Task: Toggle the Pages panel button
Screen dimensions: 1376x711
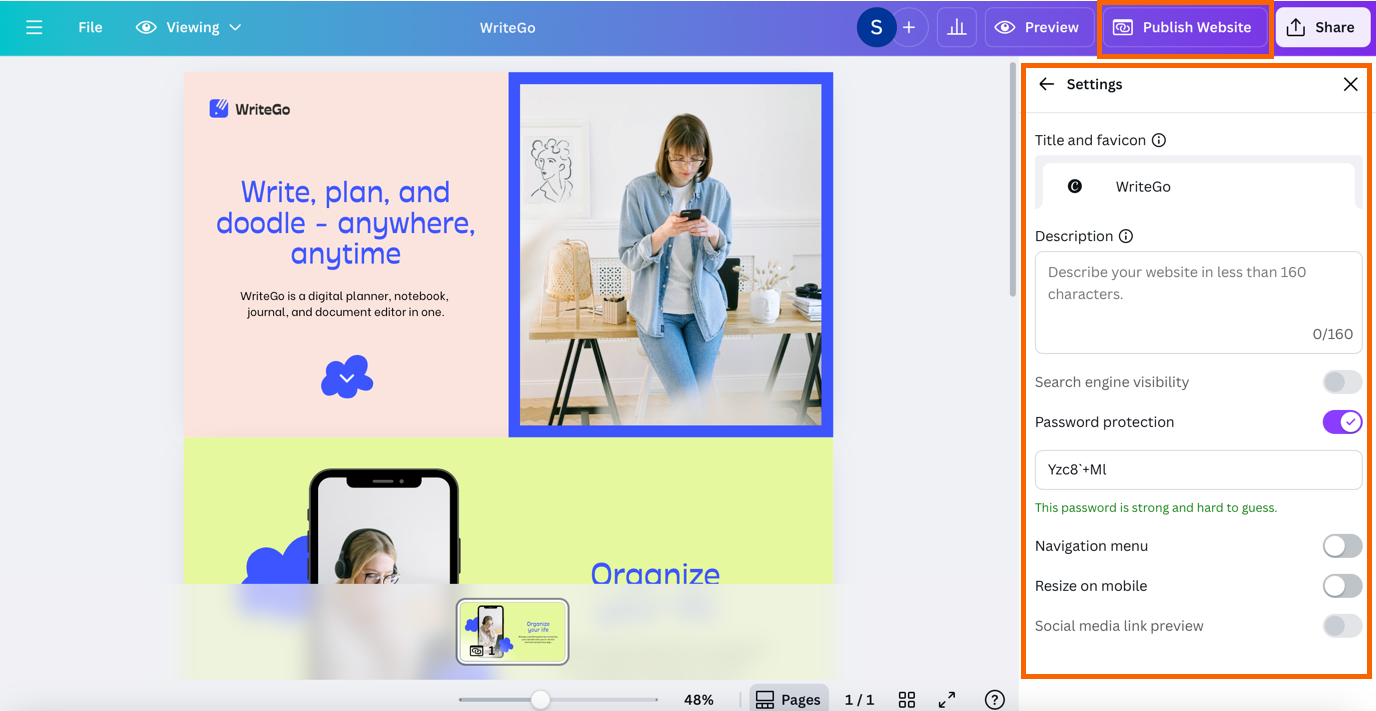Action: click(x=787, y=699)
